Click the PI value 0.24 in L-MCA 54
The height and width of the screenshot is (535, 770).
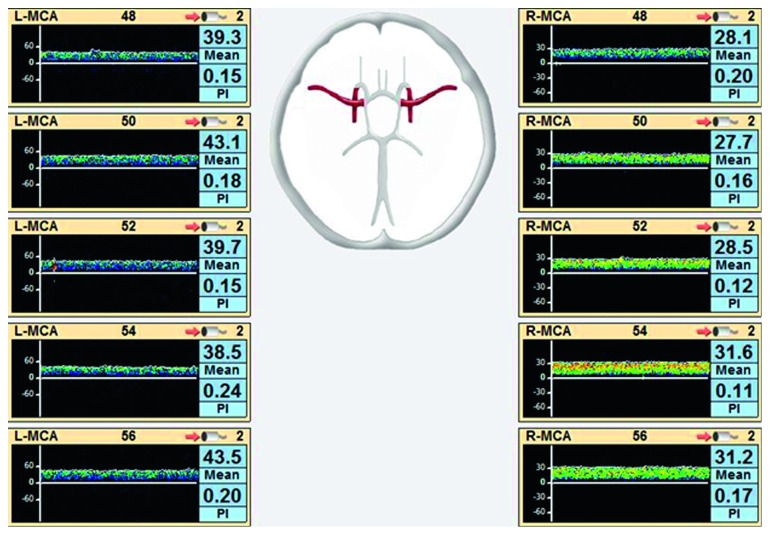pyautogui.click(x=224, y=392)
